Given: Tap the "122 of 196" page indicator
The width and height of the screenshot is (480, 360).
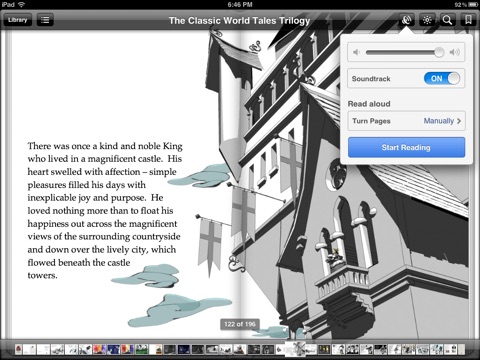Looking at the screenshot, I should [x=240, y=324].
